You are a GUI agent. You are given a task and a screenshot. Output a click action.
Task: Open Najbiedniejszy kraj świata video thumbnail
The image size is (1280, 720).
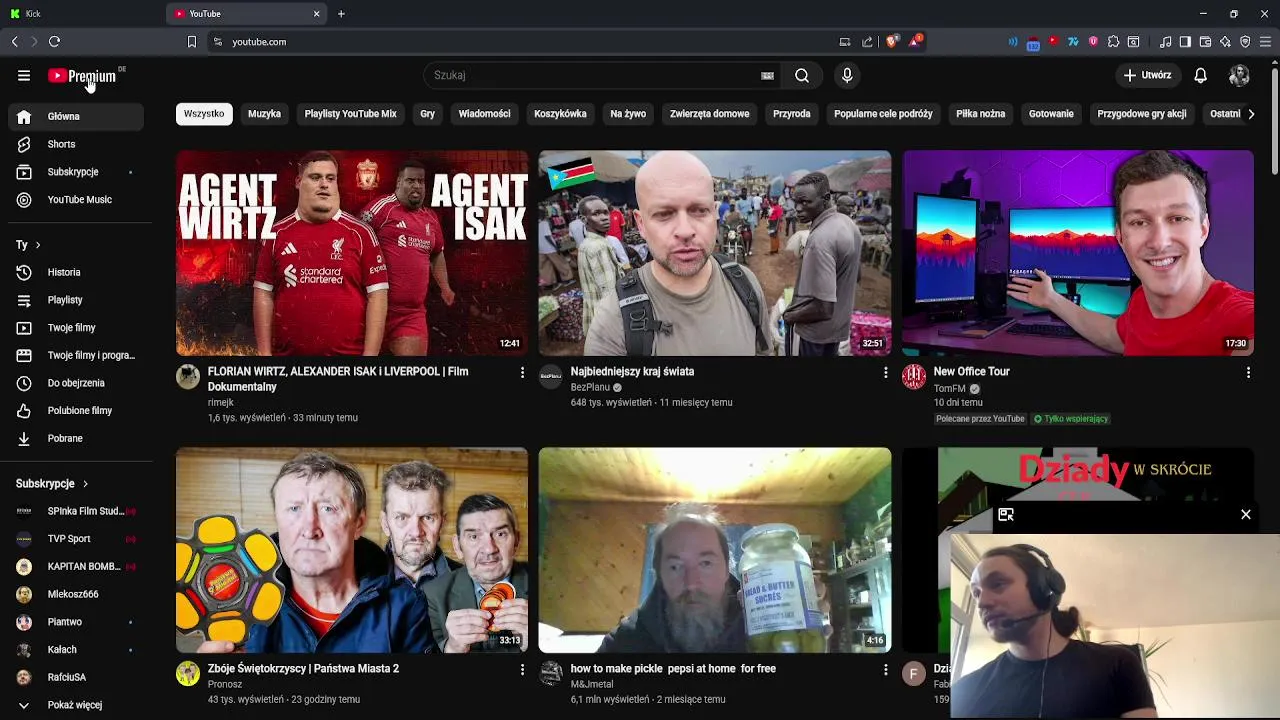[x=715, y=253]
